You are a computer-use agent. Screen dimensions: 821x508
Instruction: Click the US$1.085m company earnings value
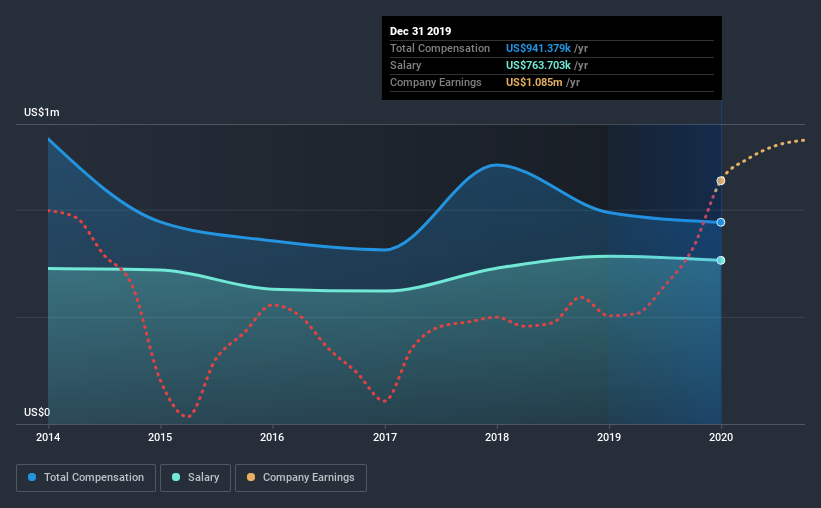[534, 83]
